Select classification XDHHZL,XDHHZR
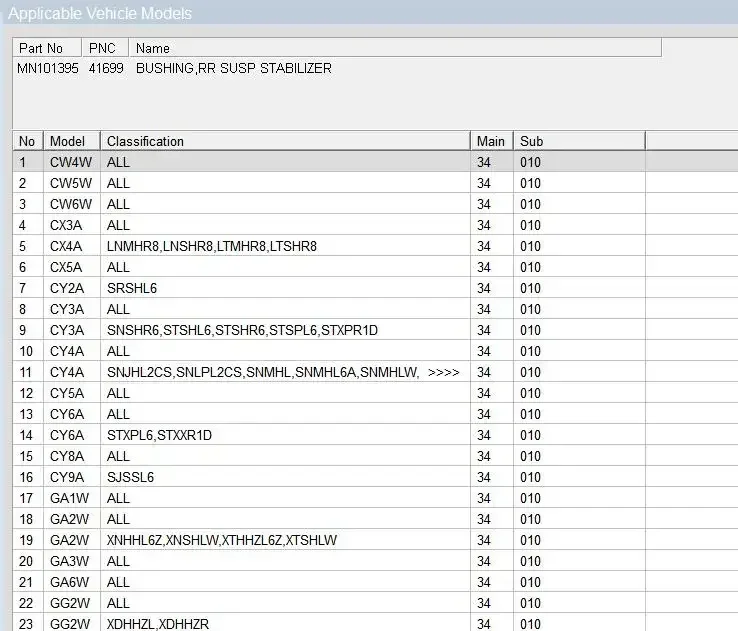The image size is (738, 631). [158, 624]
